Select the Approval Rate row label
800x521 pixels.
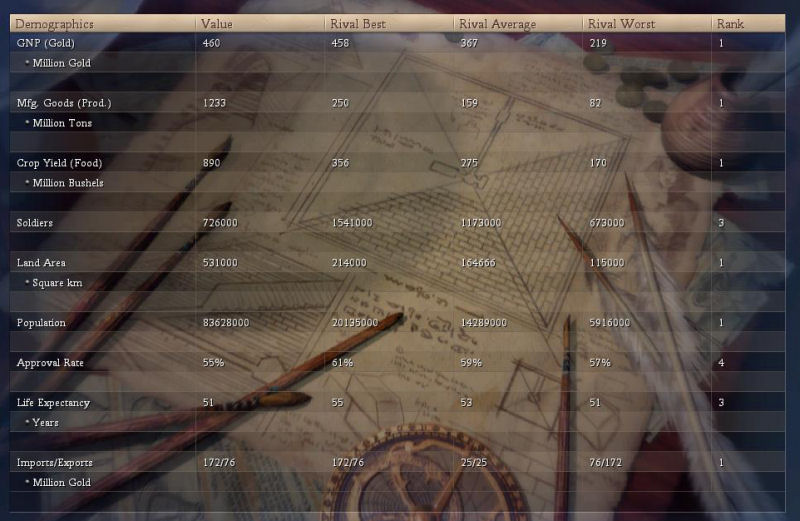(50, 363)
